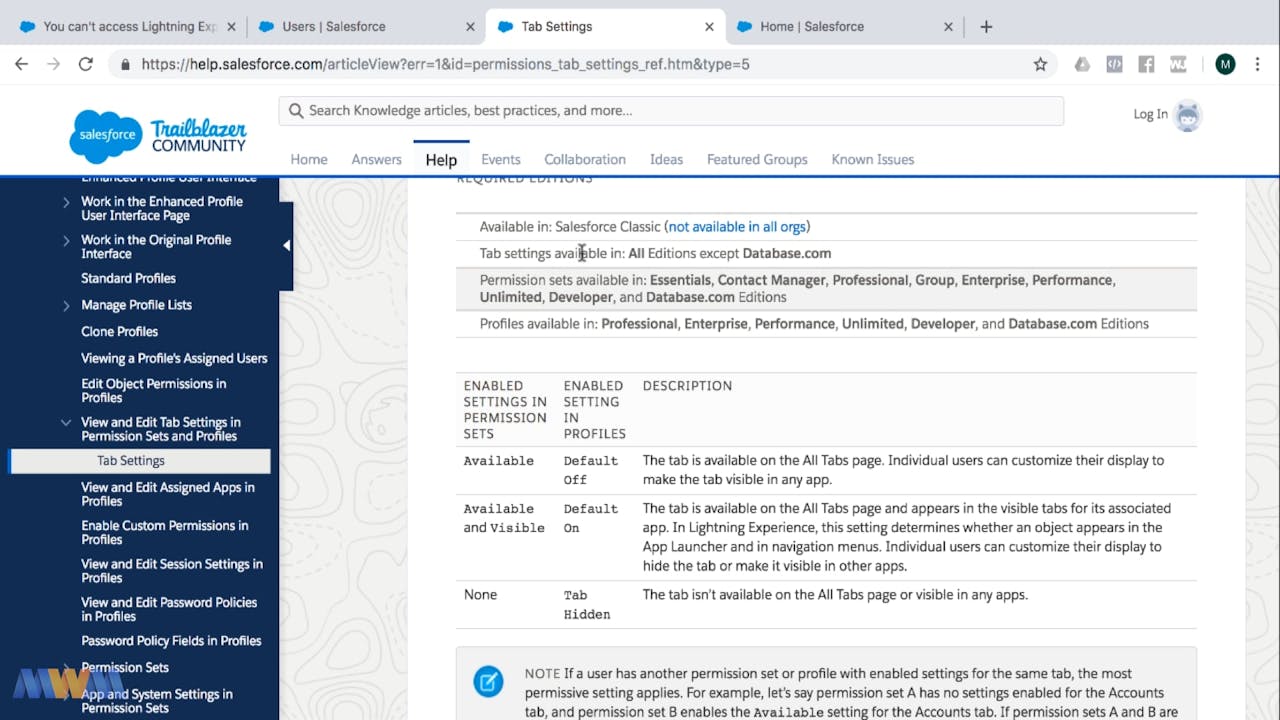Click the browser reload icon
1280x720 pixels.
pos(86,64)
